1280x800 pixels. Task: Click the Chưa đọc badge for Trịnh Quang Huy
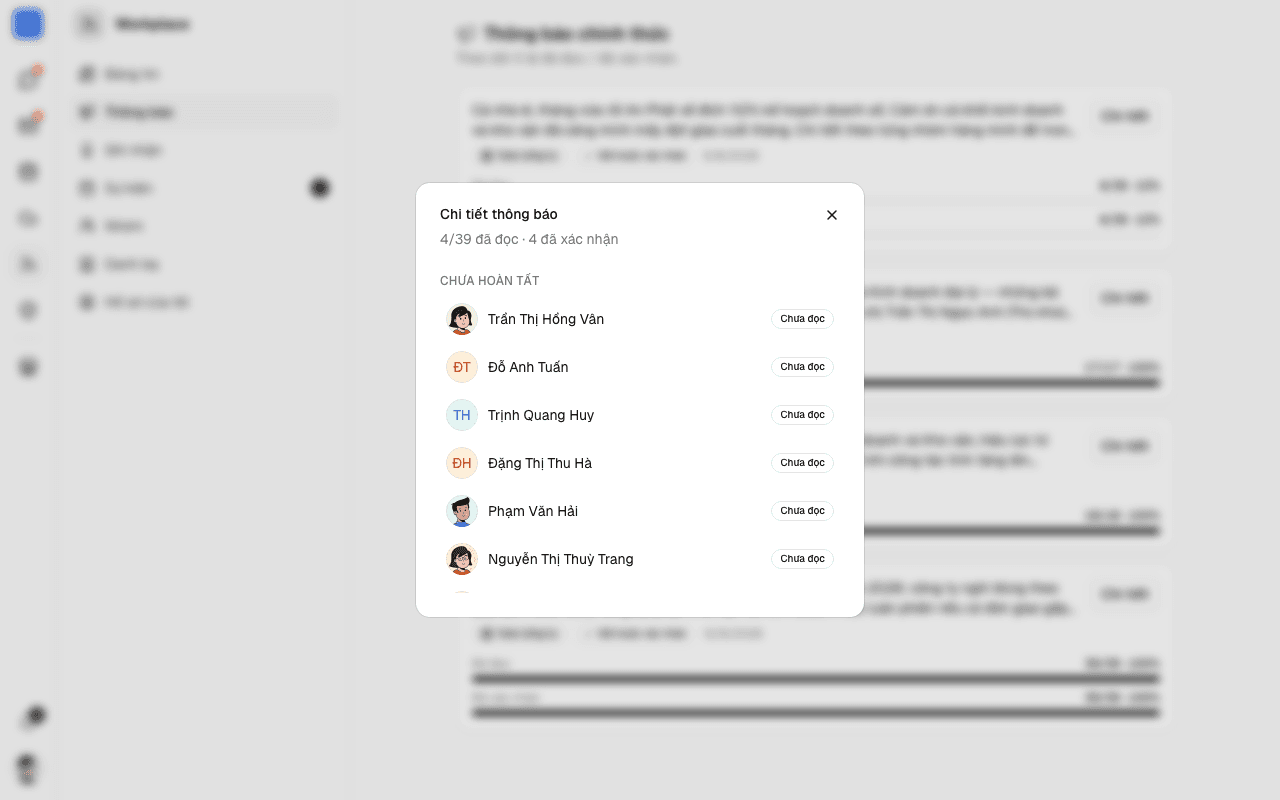click(x=802, y=415)
